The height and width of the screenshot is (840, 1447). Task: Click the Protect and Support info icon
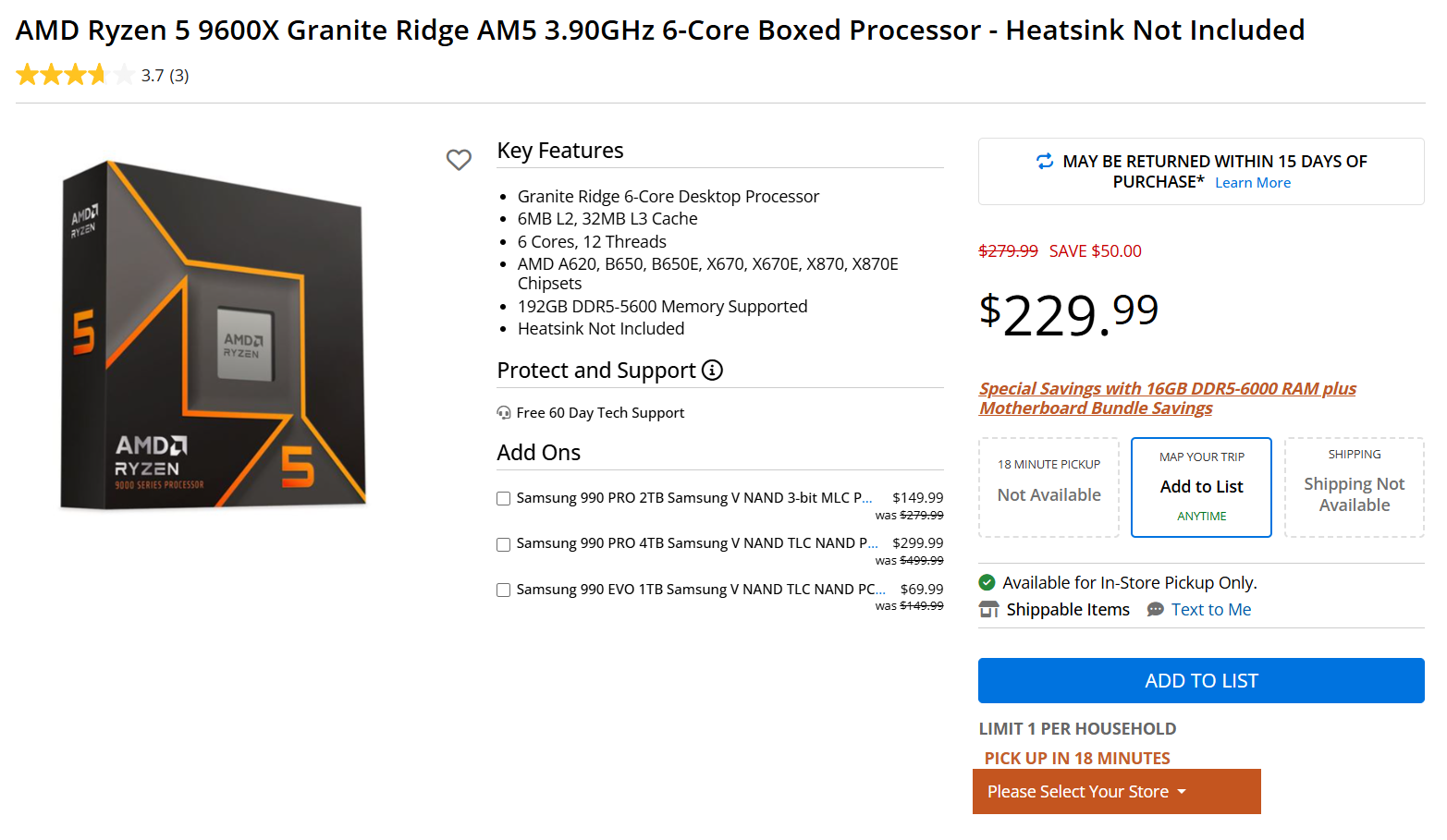point(712,371)
